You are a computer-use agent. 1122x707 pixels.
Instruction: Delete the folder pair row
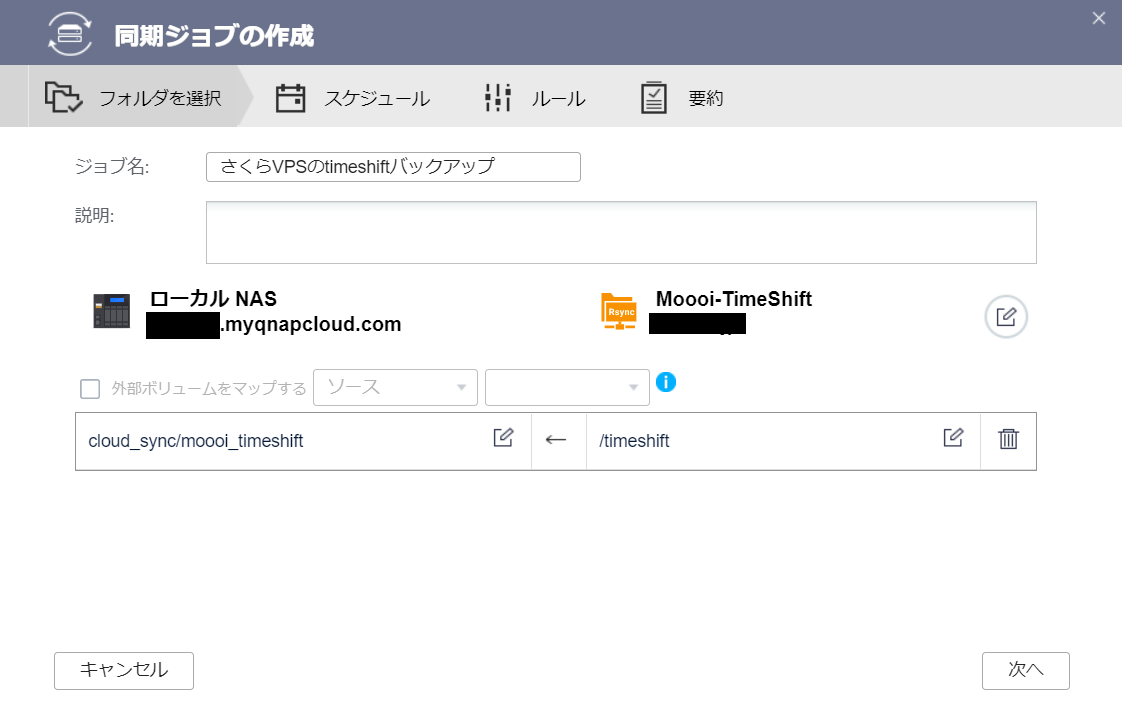coord(1008,439)
